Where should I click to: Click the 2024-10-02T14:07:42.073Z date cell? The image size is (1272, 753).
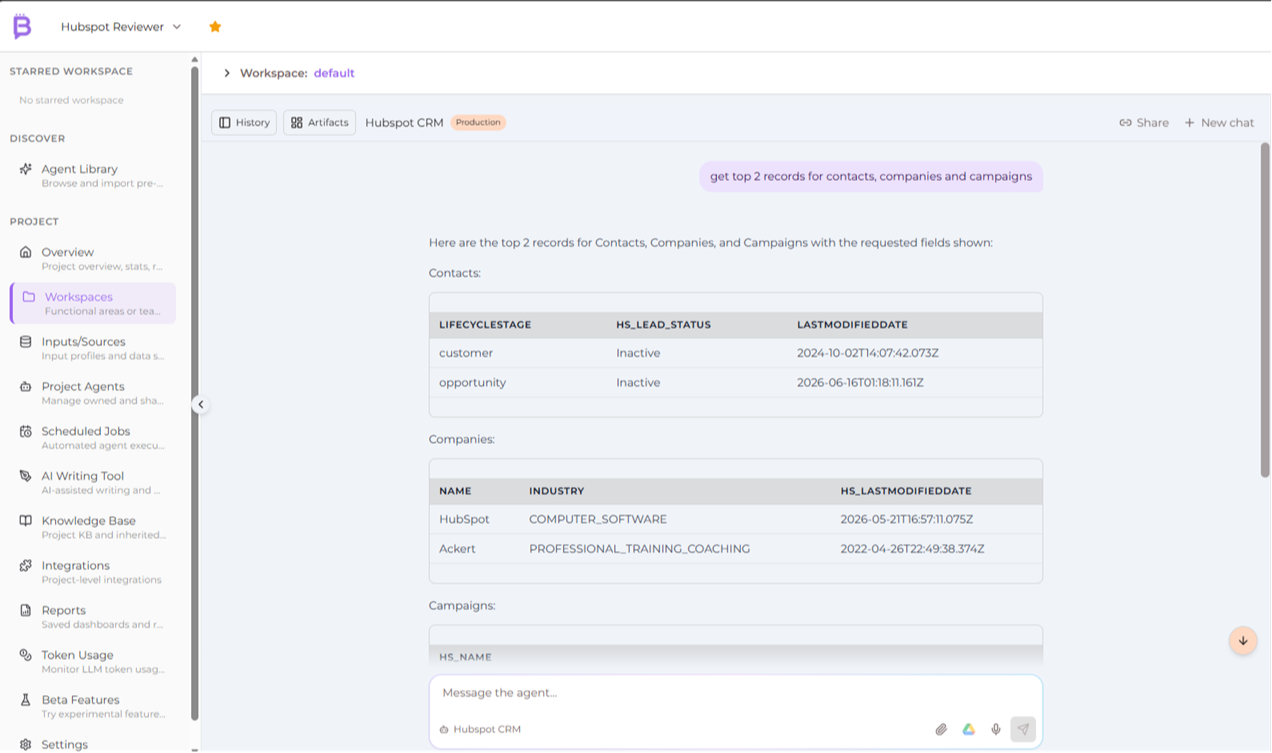pos(868,353)
